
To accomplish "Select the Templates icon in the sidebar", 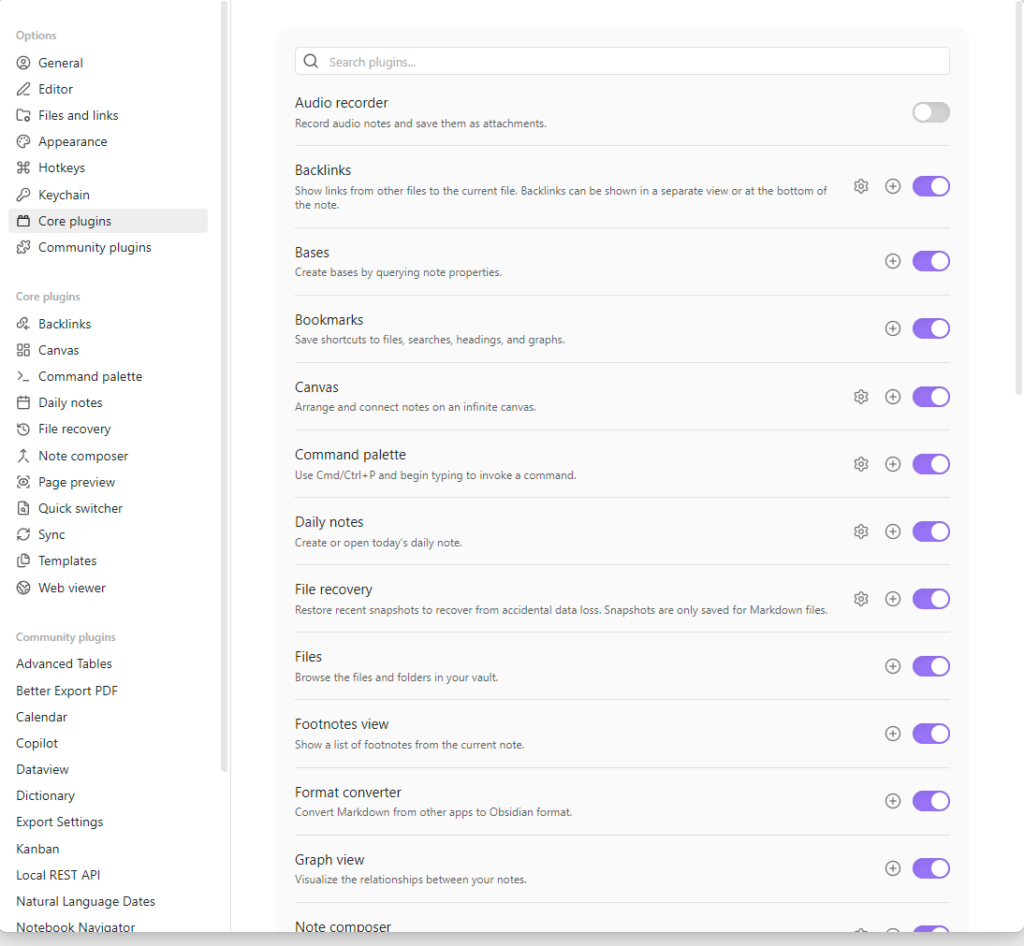I will click(x=22, y=560).
